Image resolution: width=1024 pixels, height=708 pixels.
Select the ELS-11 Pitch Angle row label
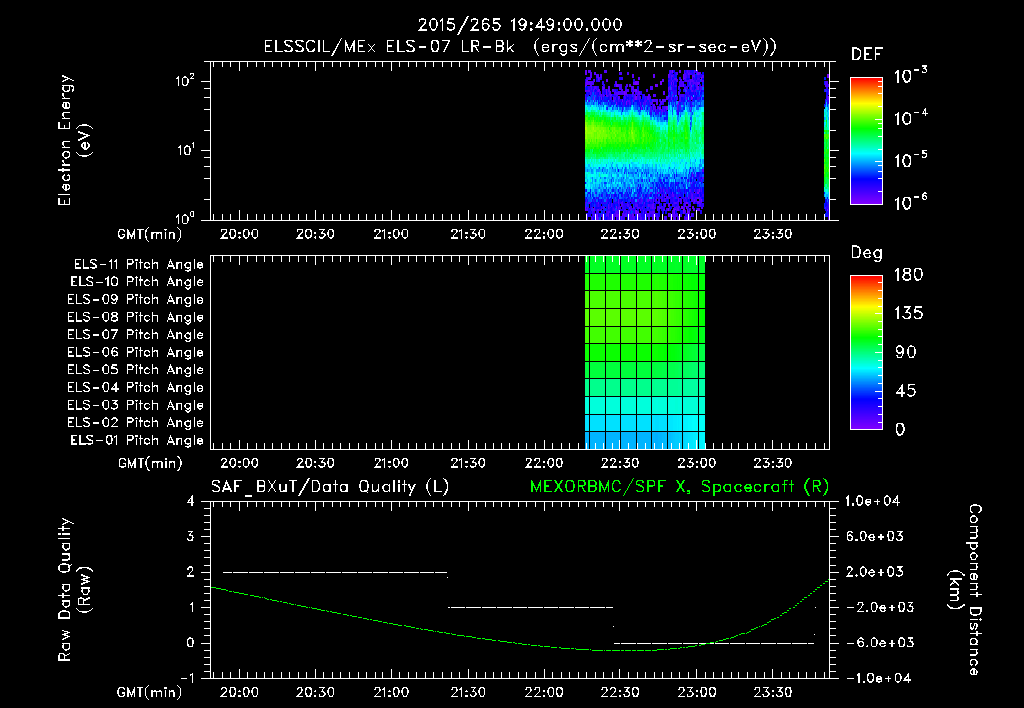138,265
